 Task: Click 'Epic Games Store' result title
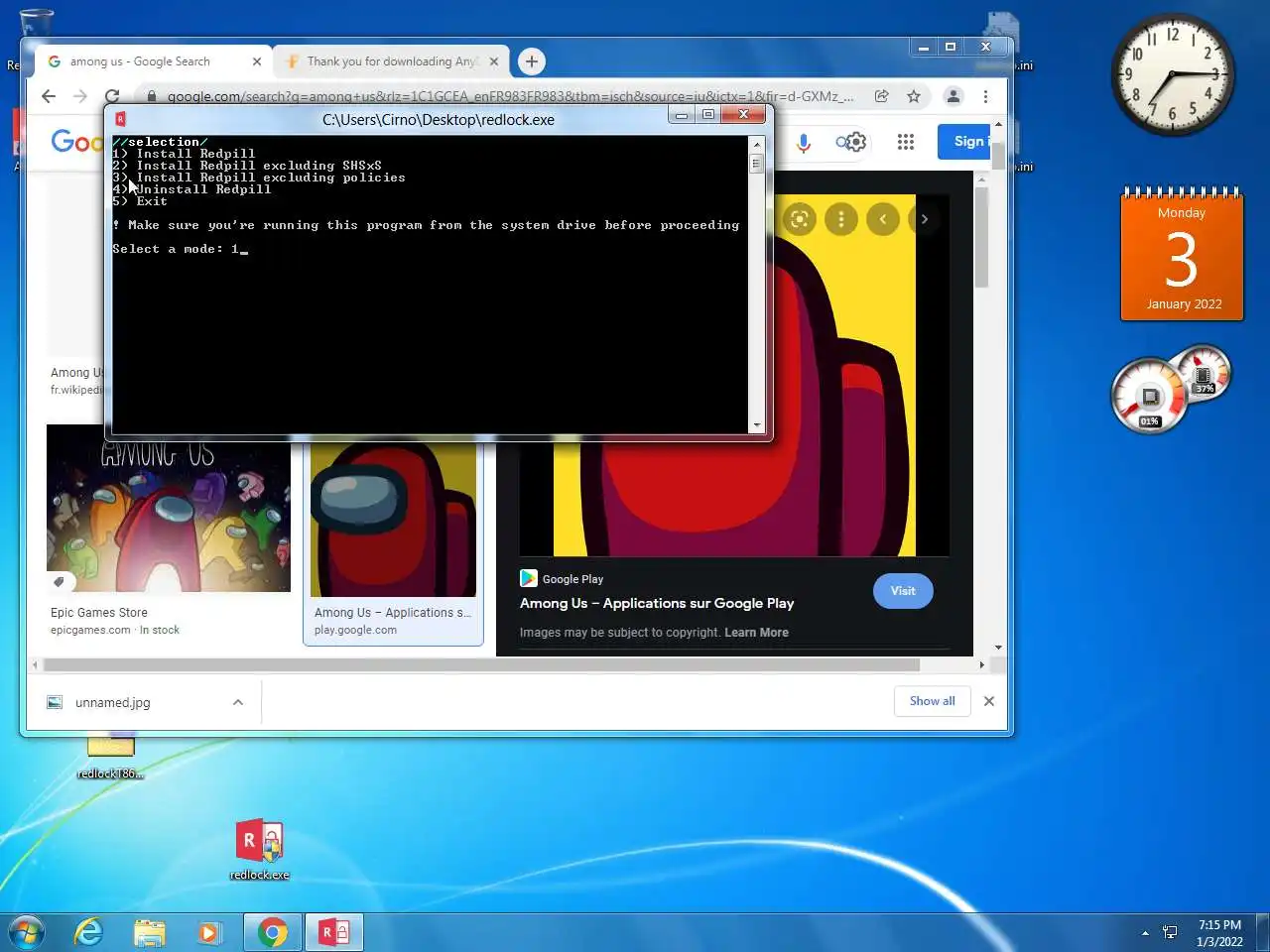pos(99,613)
